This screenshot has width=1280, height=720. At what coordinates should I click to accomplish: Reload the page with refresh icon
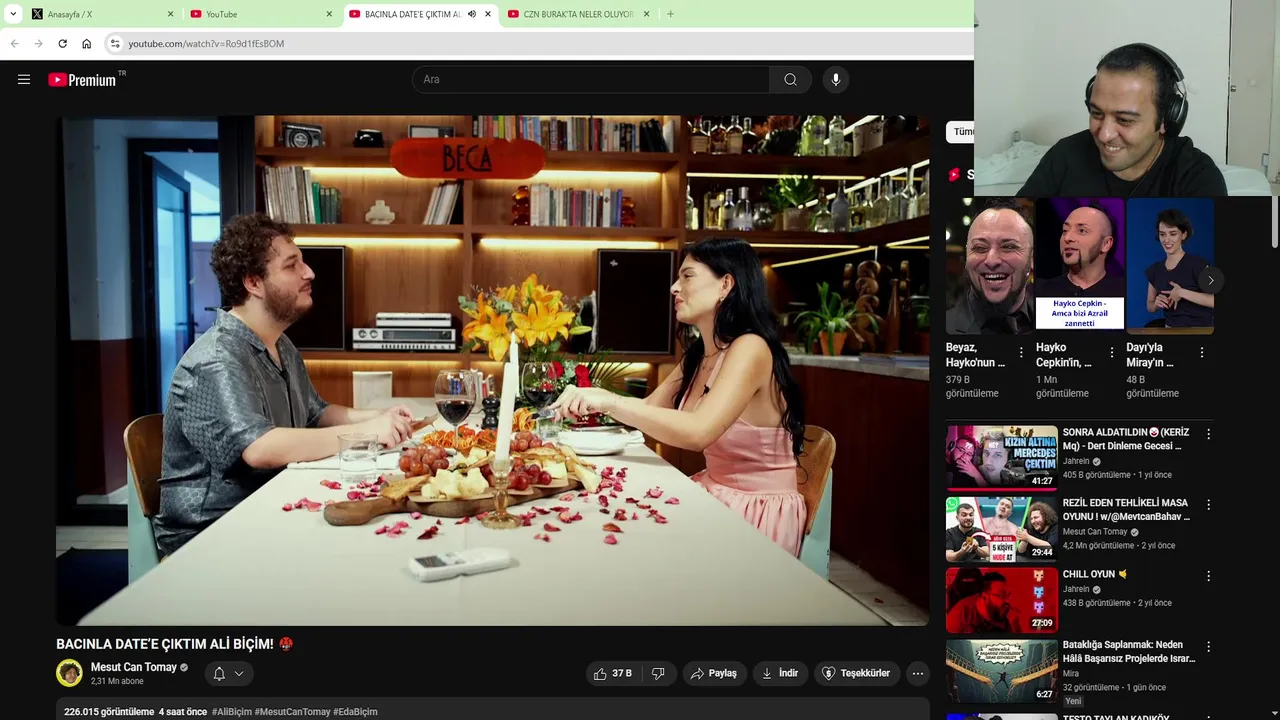point(63,44)
